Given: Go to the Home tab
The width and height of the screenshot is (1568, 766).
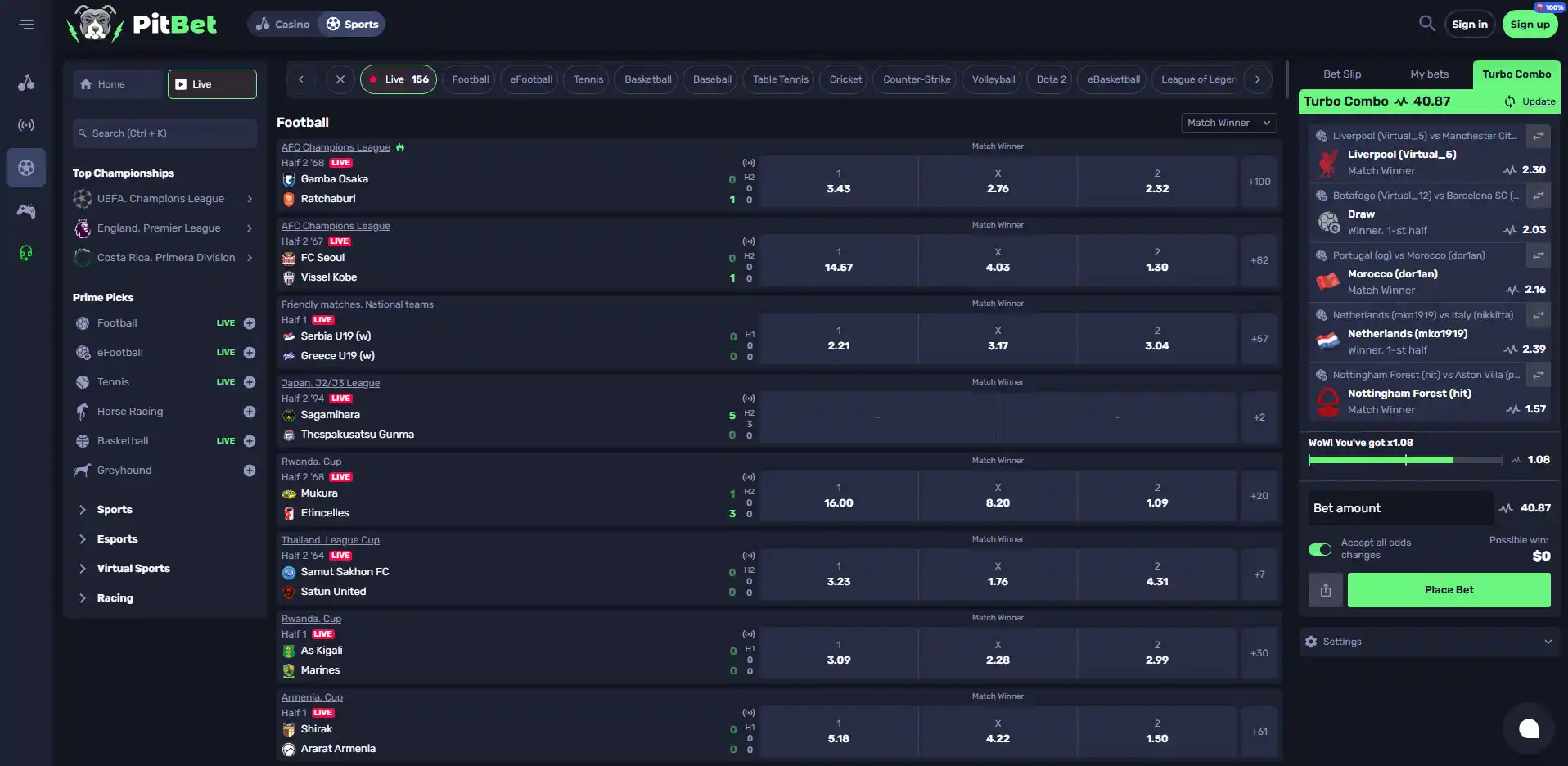Looking at the screenshot, I should tap(119, 84).
